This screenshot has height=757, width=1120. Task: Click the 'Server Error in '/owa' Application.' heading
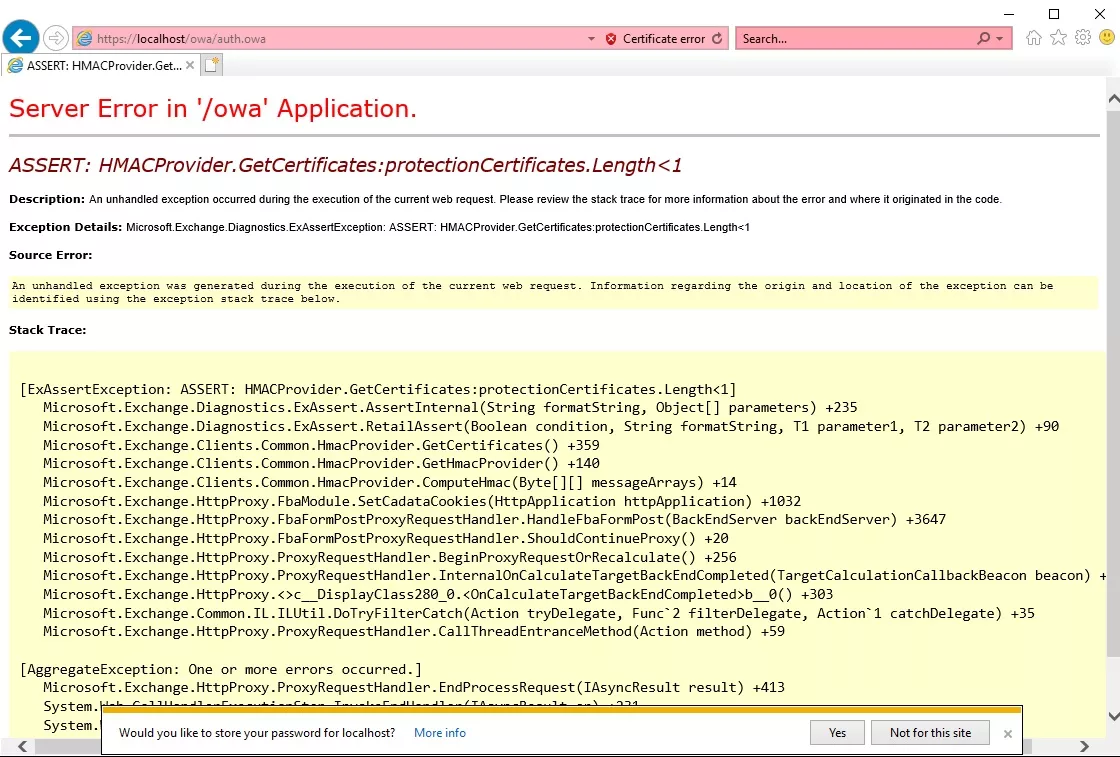[x=212, y=109]
